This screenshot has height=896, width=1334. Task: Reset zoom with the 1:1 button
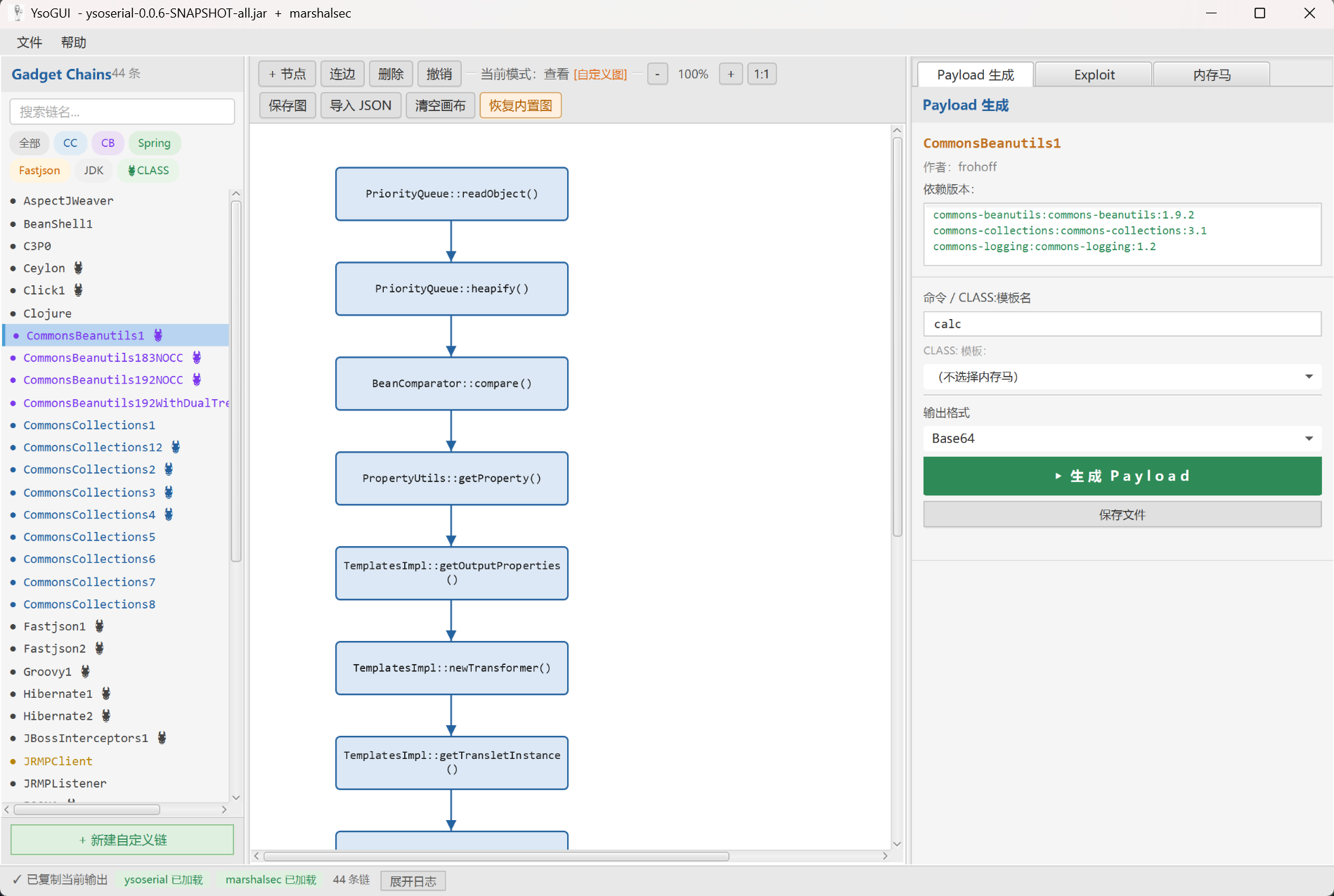click(761, 74)
